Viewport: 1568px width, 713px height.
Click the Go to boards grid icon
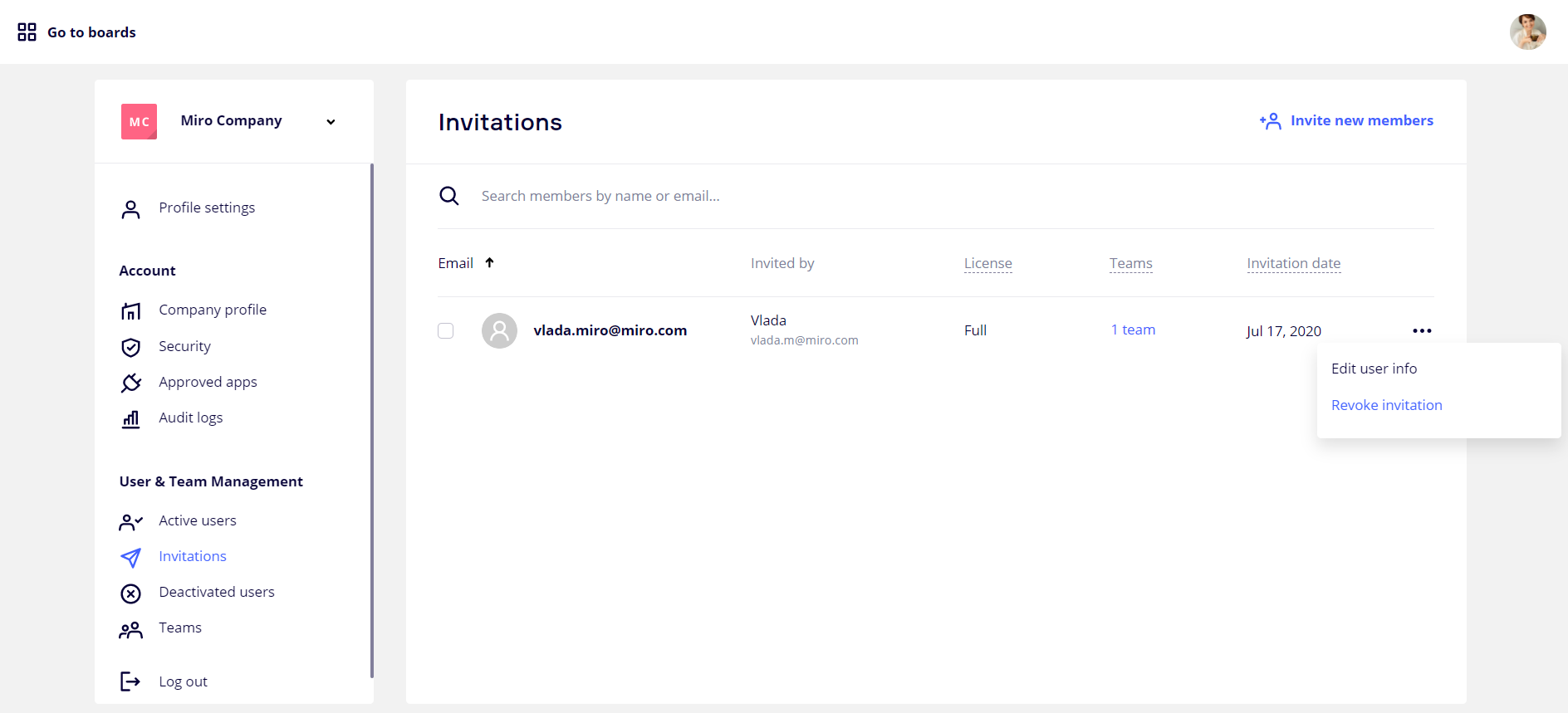27,32
